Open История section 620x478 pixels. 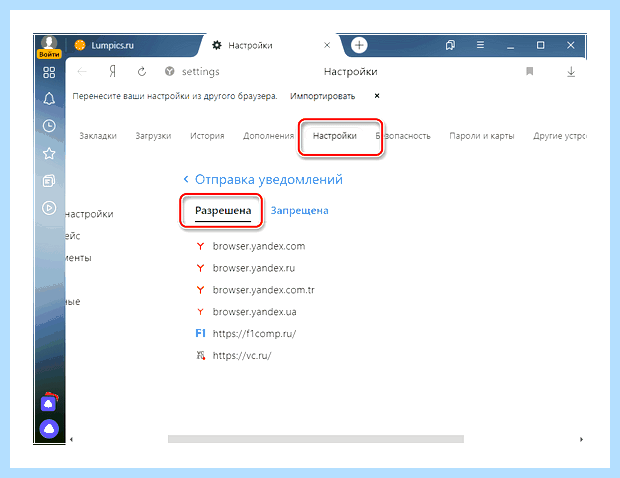[207, 136]
